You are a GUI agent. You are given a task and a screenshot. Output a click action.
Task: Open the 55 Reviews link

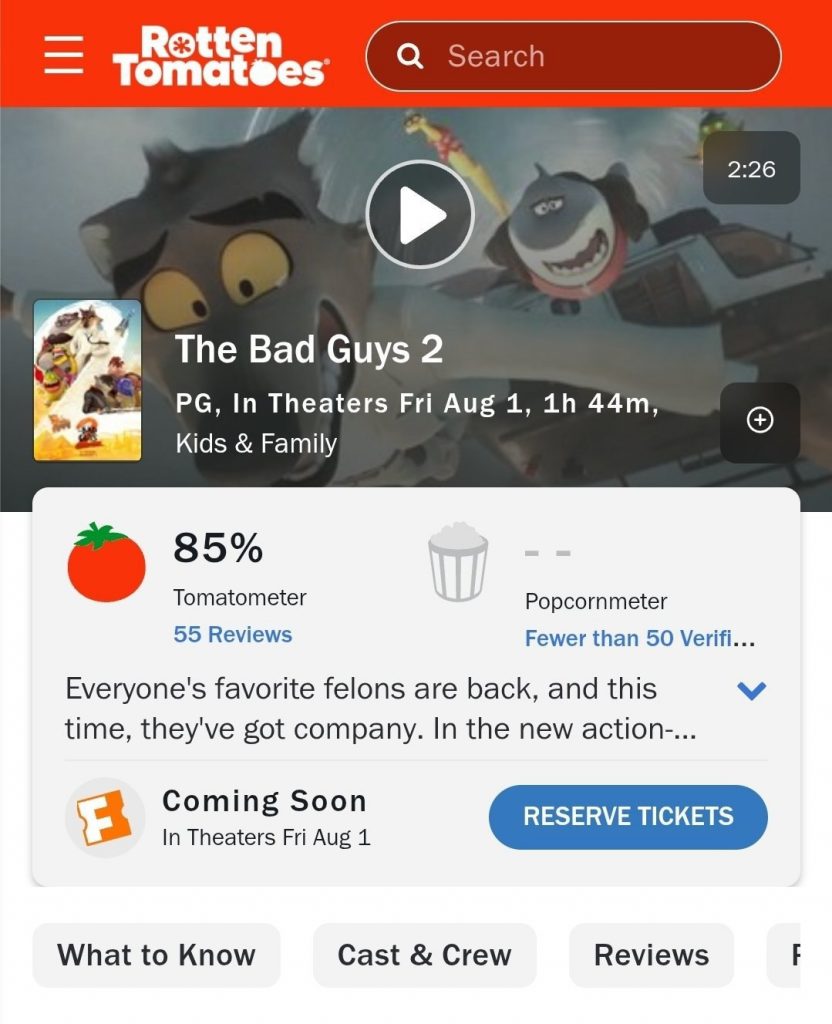click(232, 634)
